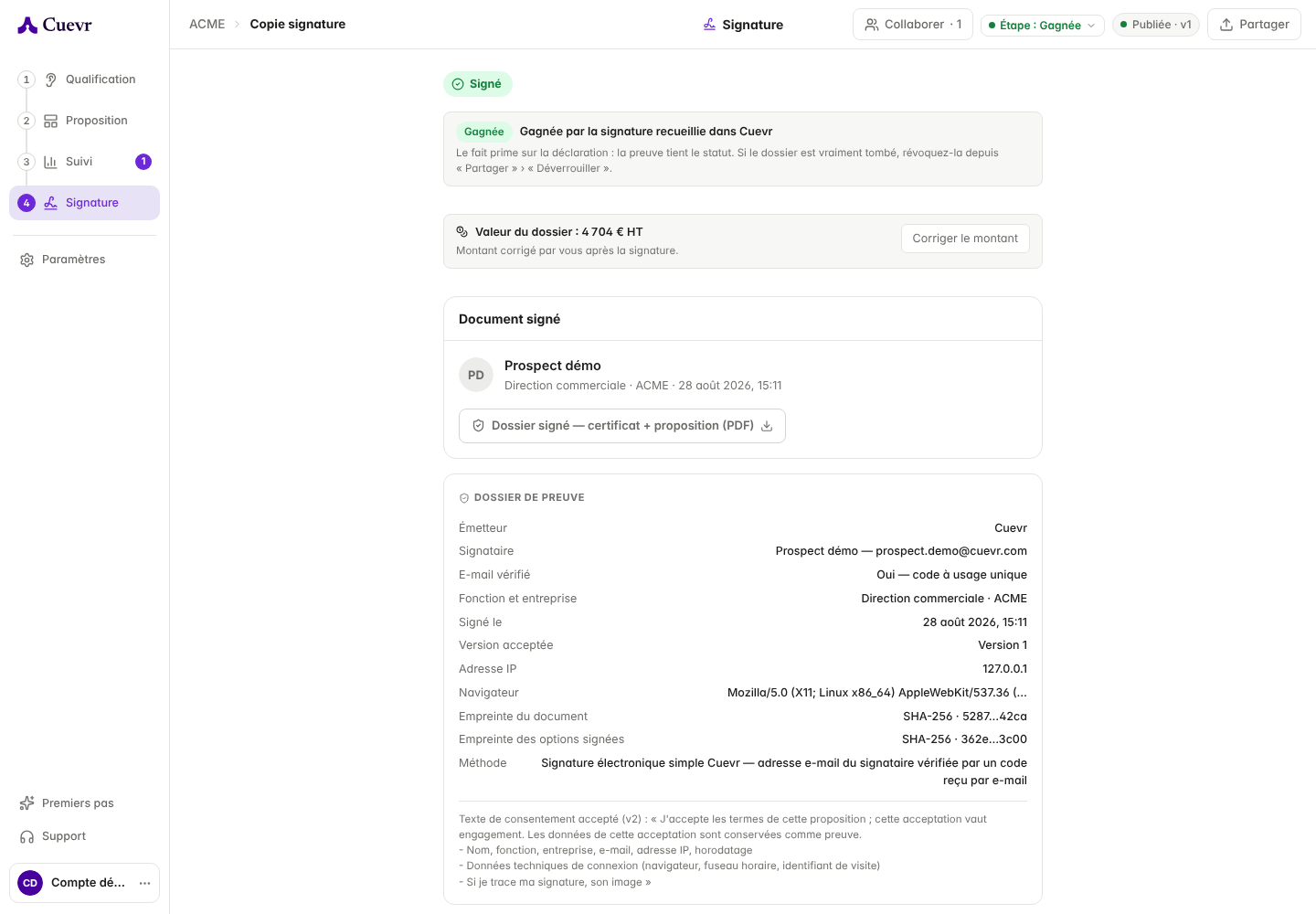Click the Suivi notification badge
The height and width of the screenshot is (914, 1316).
point(143,162)
